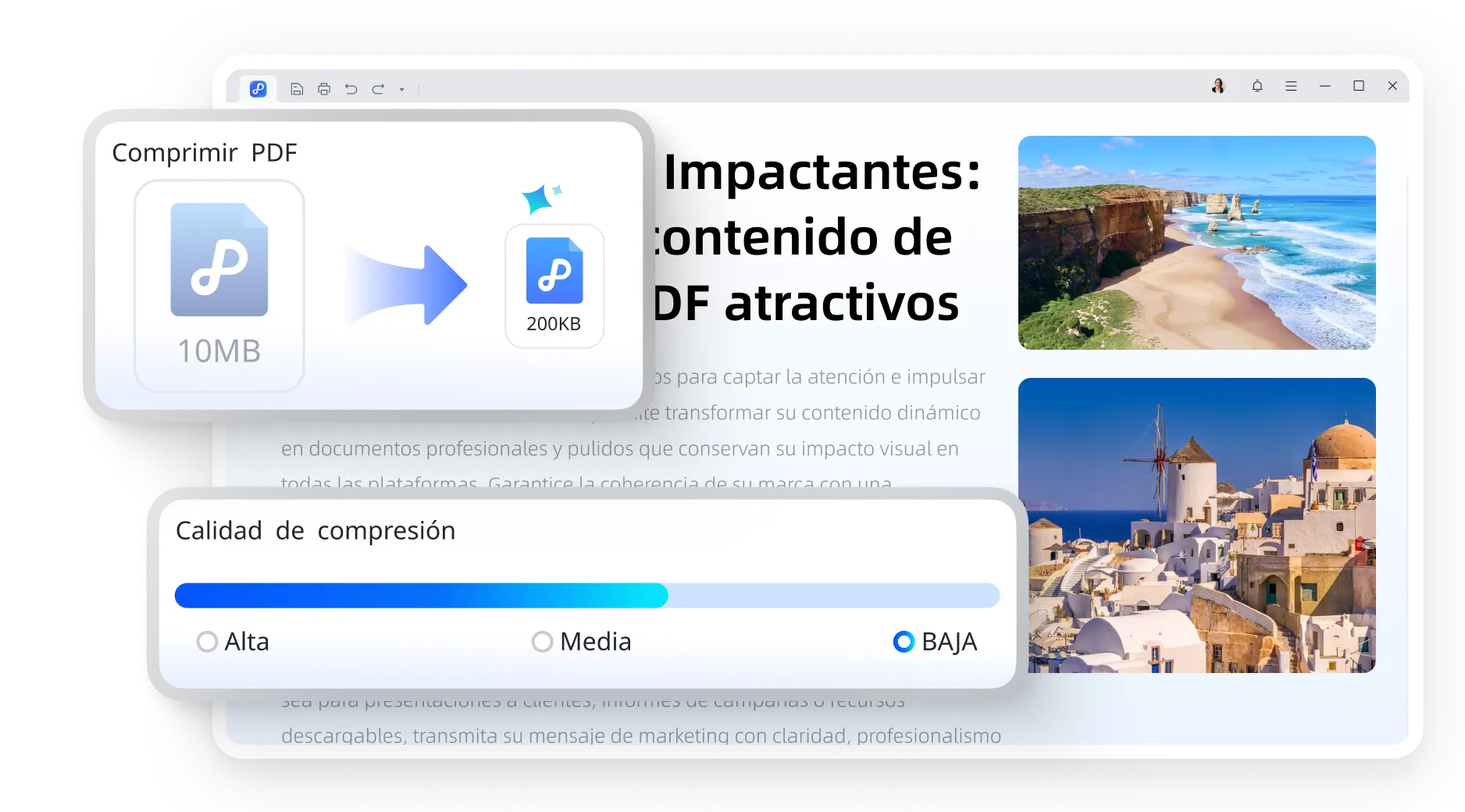The height and width of the screenshot is (812, 1465).
Task: Click the line starting 'descargables, transmita su mensaje'
Action: click(x=641, y=735)
